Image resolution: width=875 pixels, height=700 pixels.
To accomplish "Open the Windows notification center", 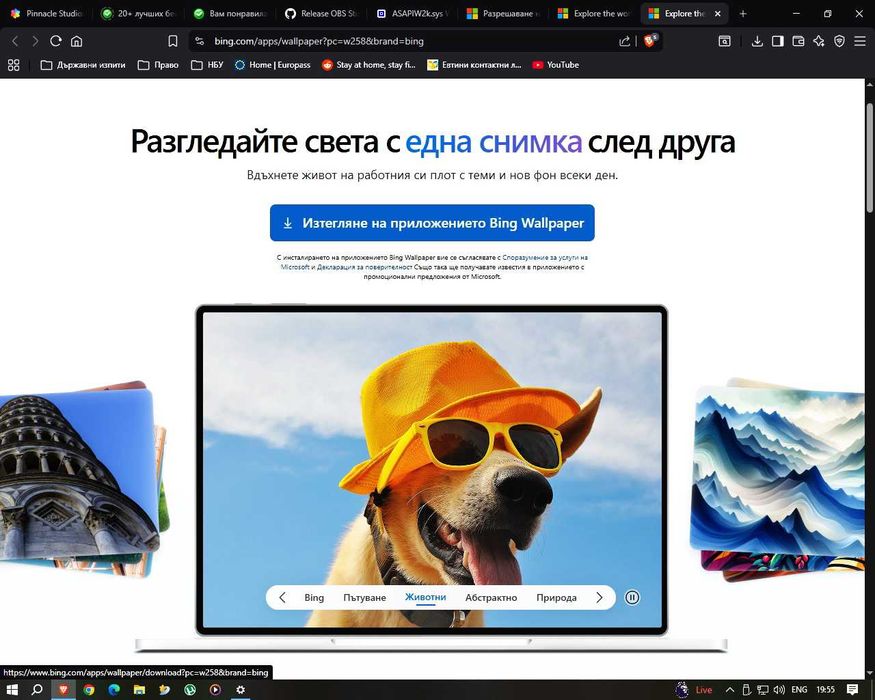I will (853, 689).
